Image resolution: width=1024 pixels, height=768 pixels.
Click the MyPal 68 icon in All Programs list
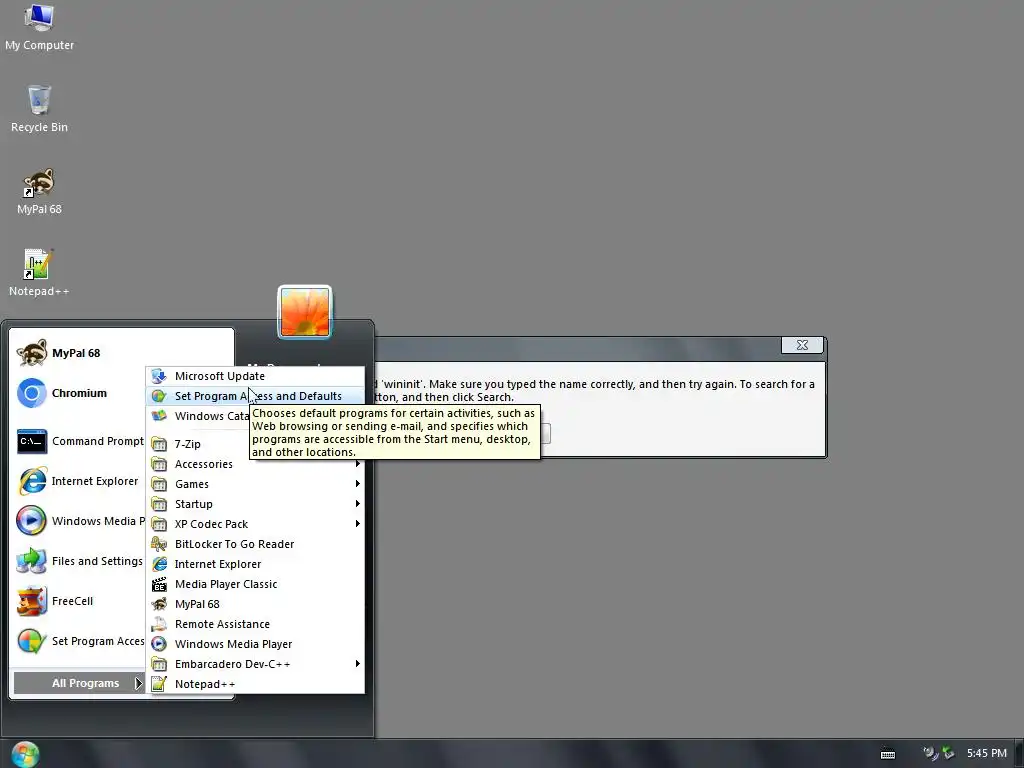pyautogui.click(x=159, y=604)
